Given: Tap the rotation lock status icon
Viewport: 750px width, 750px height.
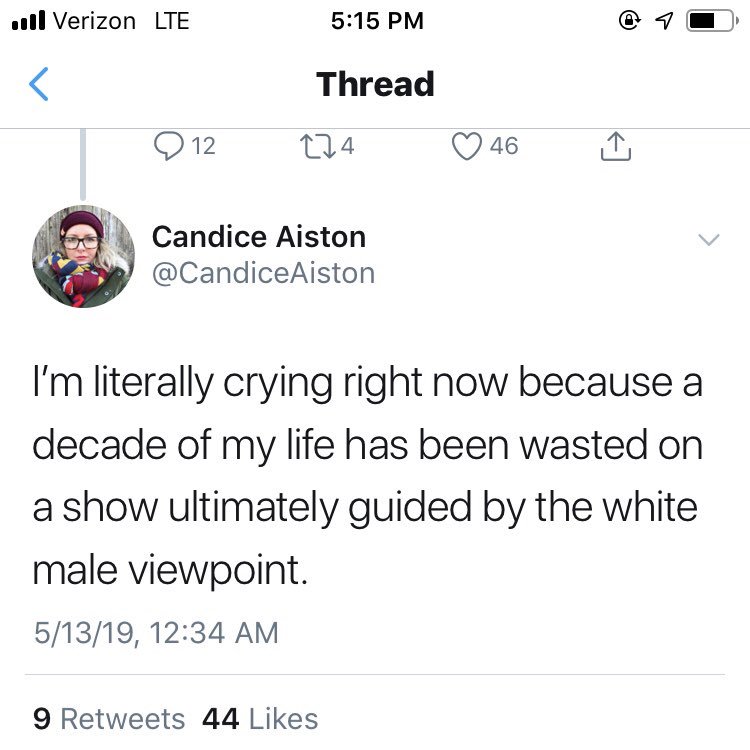Looking at the screenshot, I should click(x=630, y=20).
